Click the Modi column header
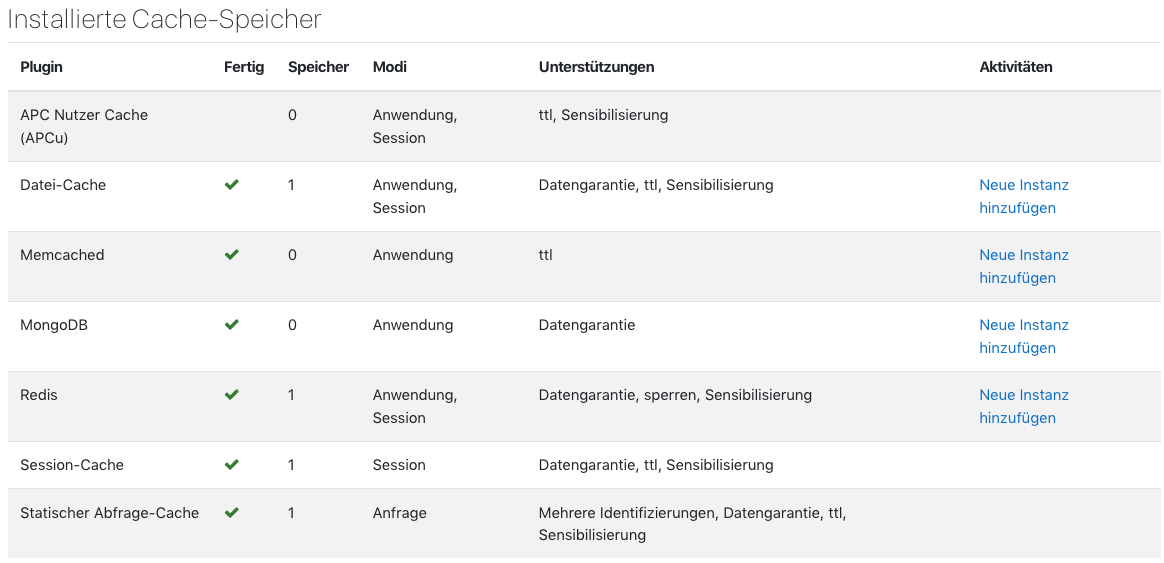 click(x=390, y=67)
